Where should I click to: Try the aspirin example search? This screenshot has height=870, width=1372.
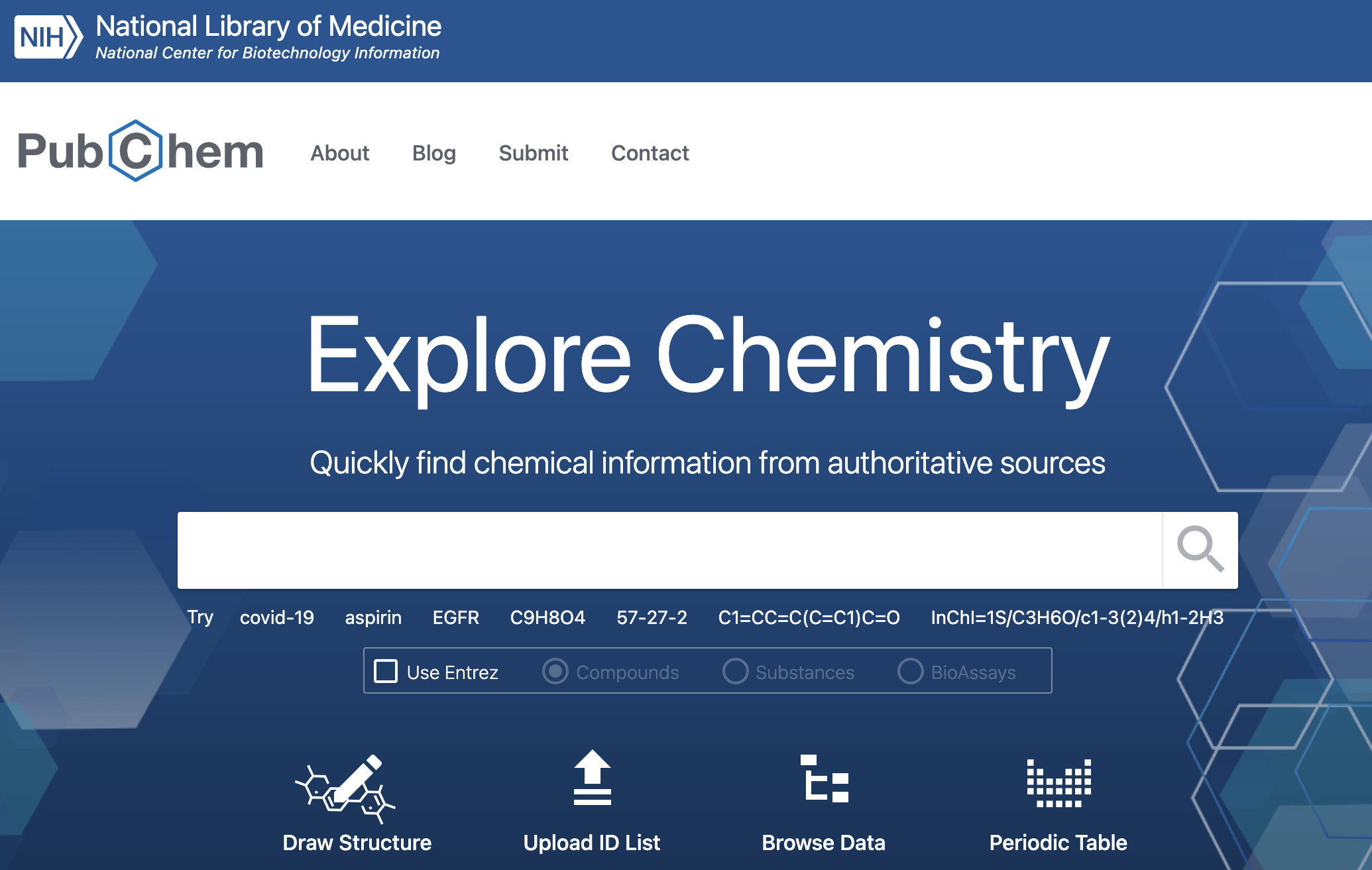click(x=373, y=617)
